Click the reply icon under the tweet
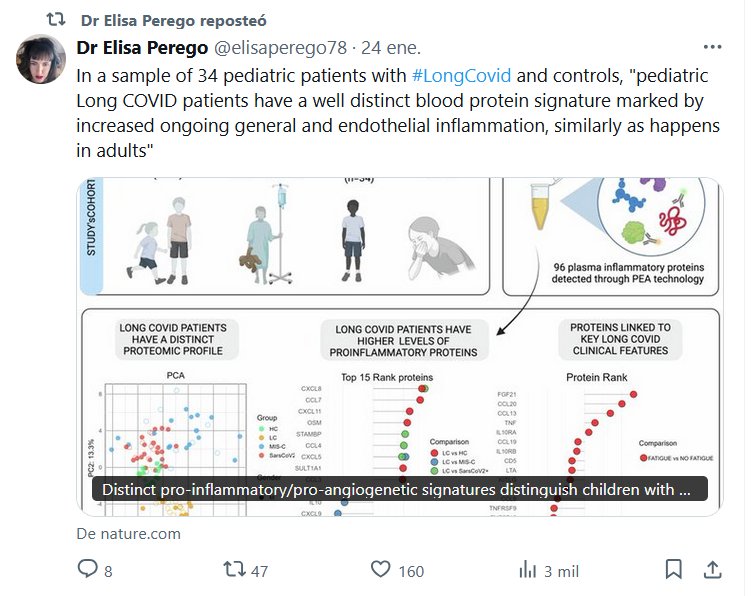Screen dimensions: 756x596 point(89,569)
